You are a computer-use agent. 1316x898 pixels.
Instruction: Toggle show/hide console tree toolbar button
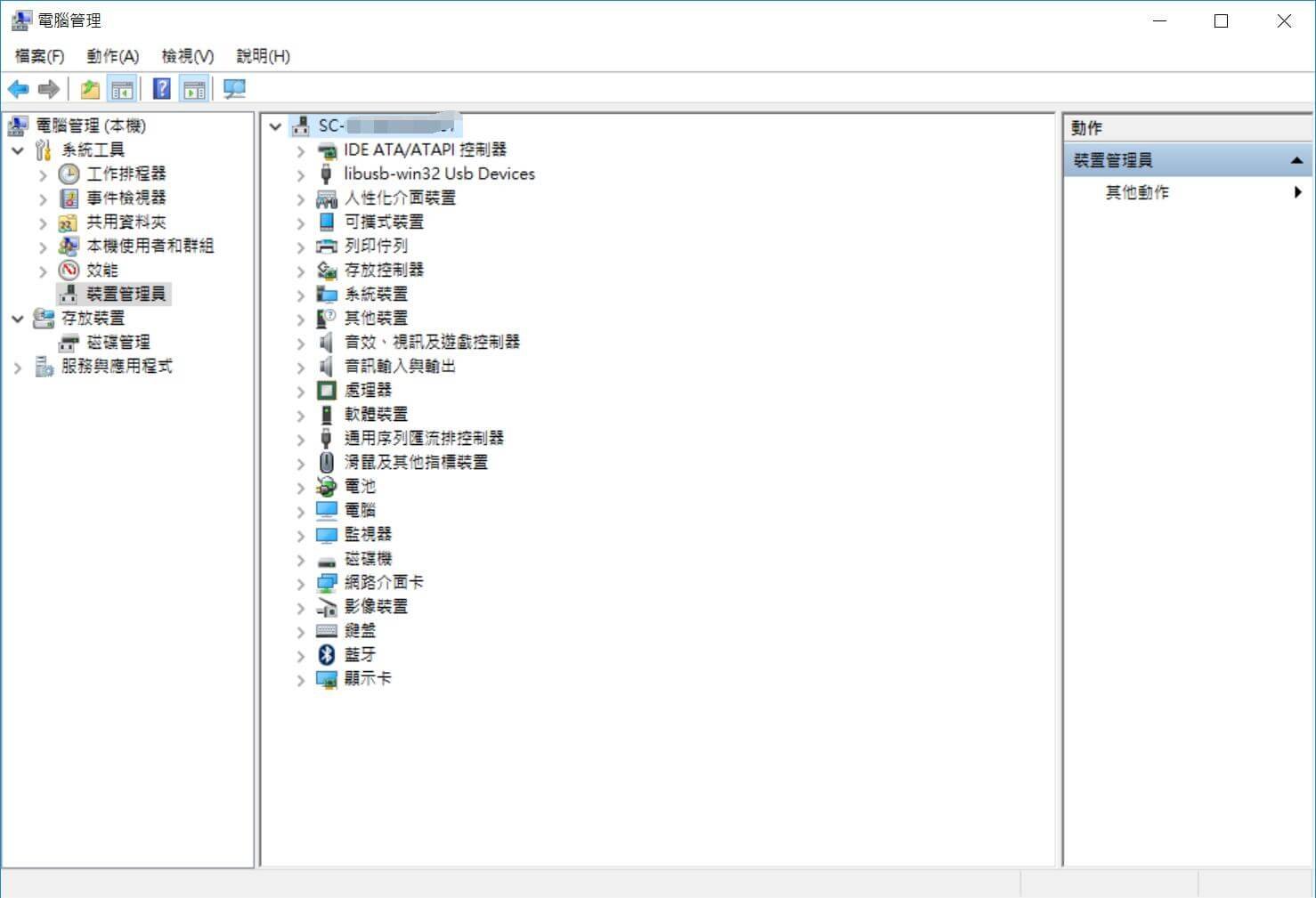click(x=122, y=89)
